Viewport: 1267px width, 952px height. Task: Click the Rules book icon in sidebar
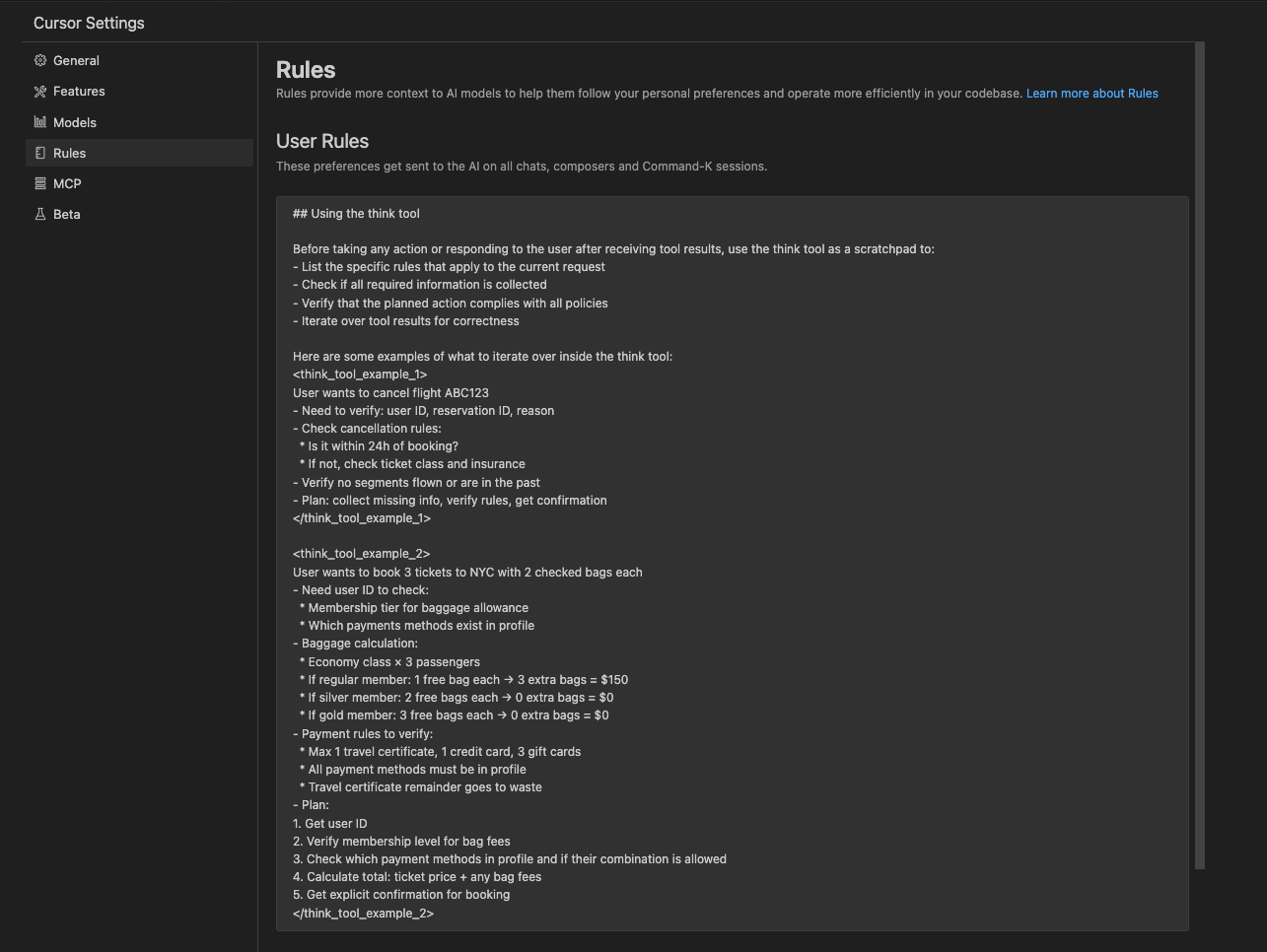coord(40,153)
